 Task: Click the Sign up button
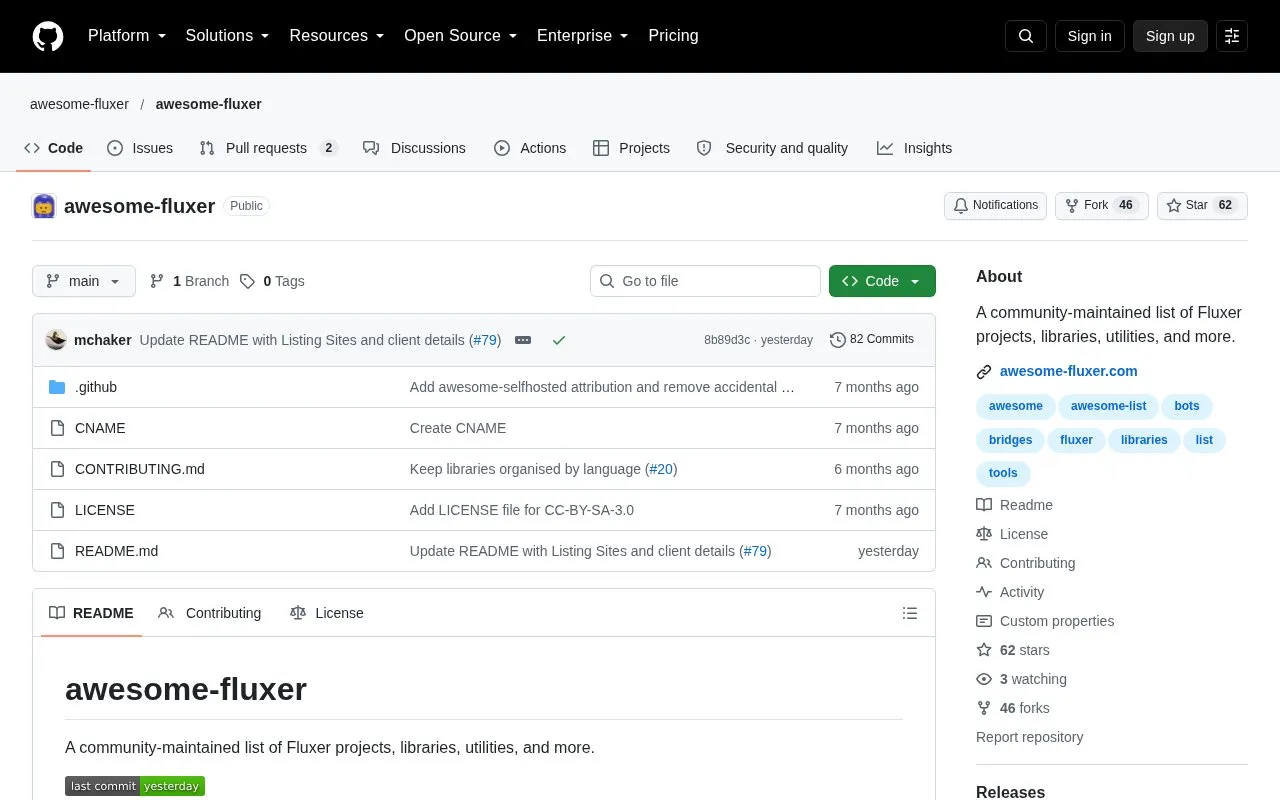pos(1170,36)
